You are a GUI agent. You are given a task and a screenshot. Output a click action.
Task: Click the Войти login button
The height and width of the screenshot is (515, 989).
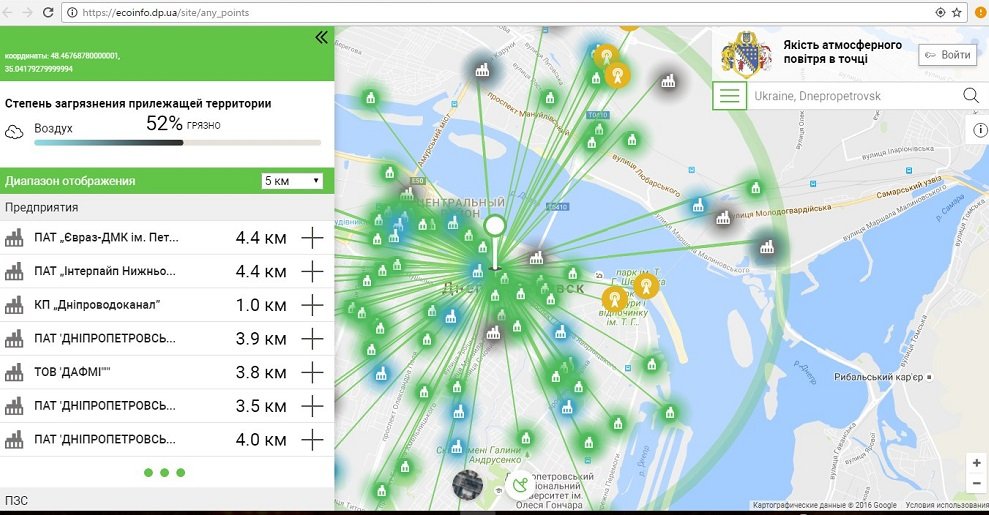(x=947, y=55)
